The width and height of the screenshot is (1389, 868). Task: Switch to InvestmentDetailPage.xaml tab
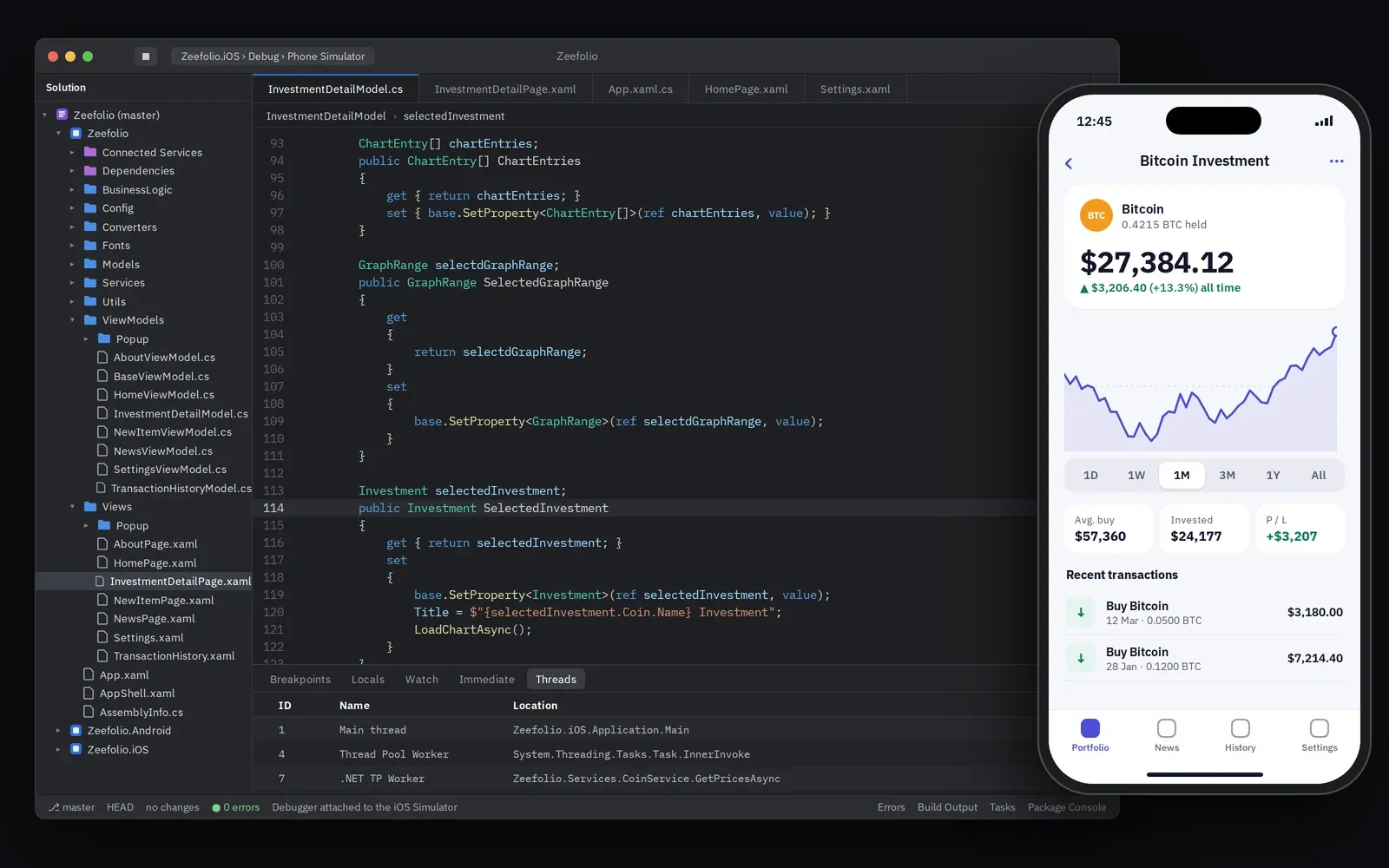pos(505,89)
